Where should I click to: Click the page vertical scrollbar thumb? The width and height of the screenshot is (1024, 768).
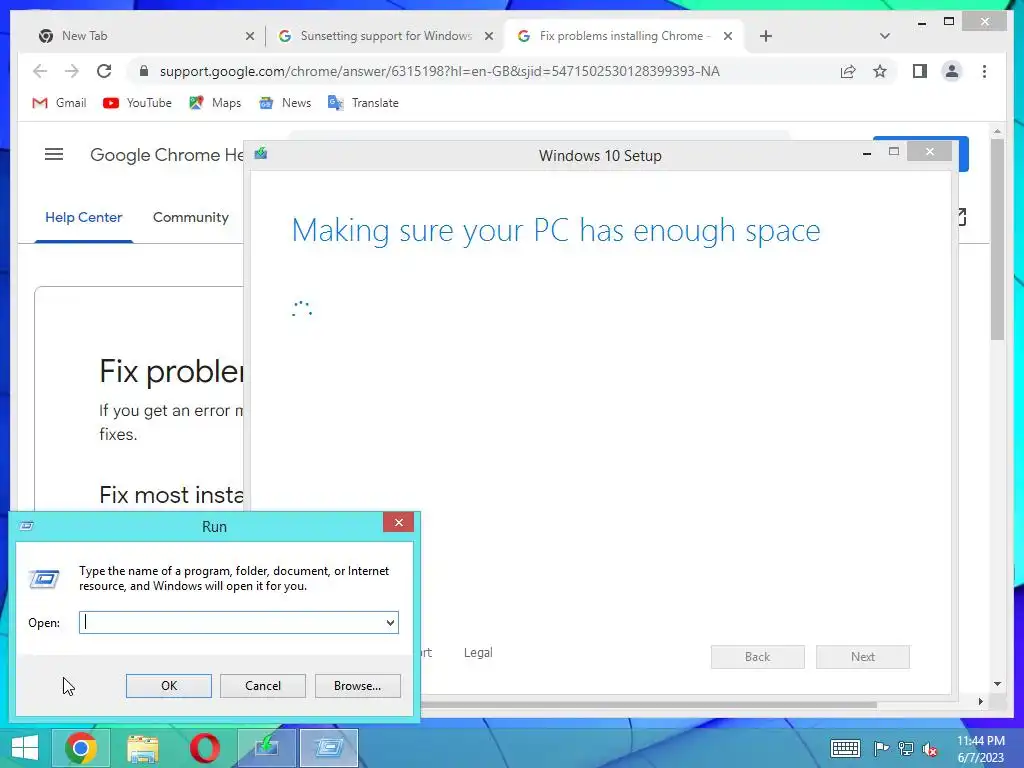point(997,239)
